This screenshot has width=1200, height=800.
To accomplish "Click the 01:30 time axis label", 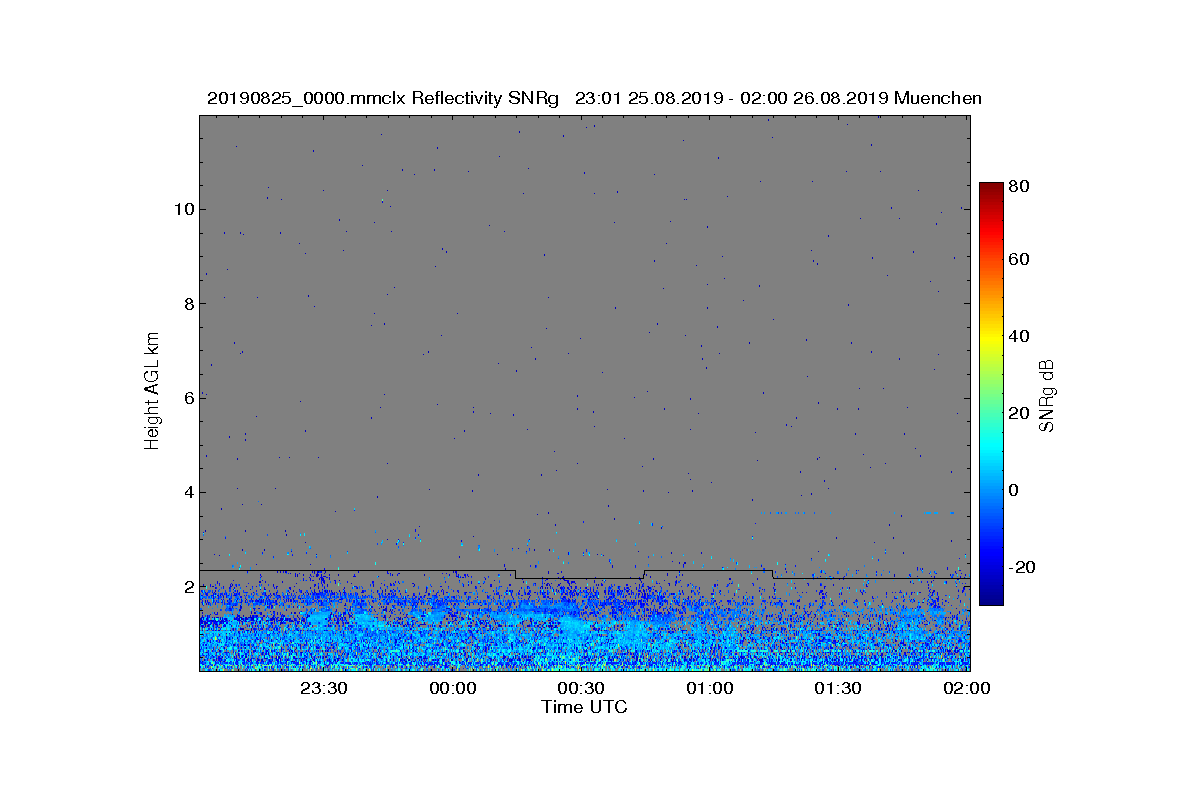I will point(838,689).
